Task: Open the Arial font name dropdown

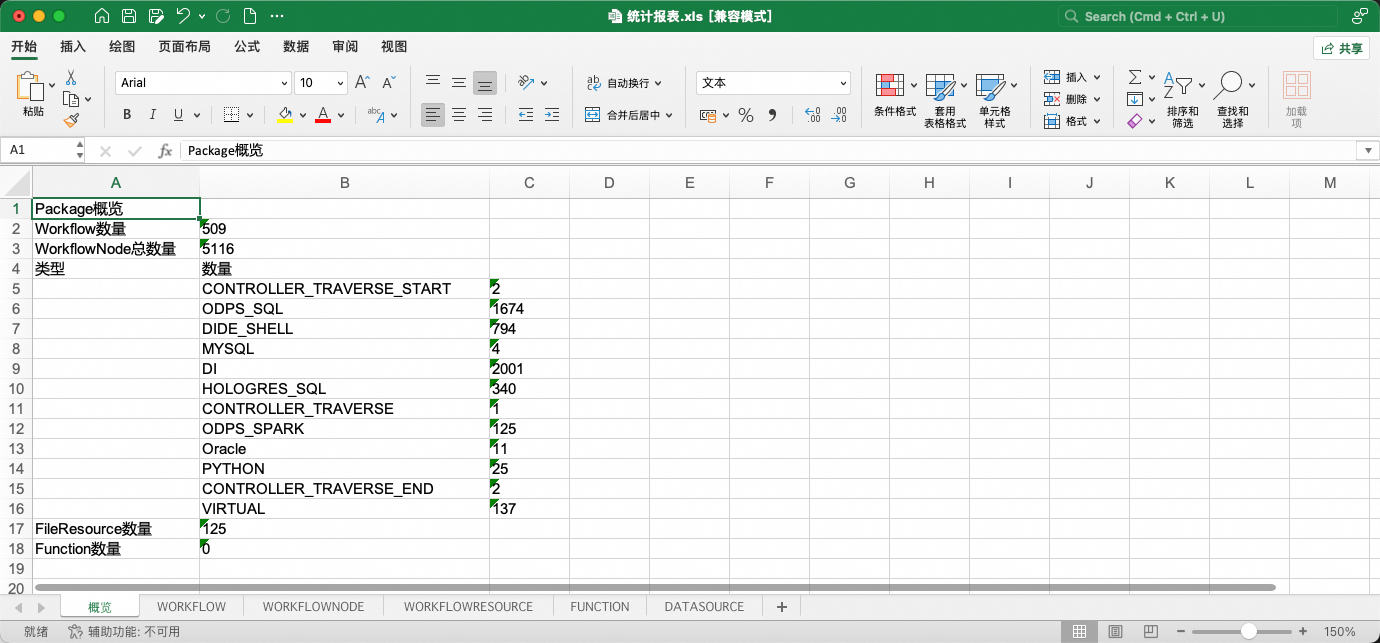Action: click(282, 83)
